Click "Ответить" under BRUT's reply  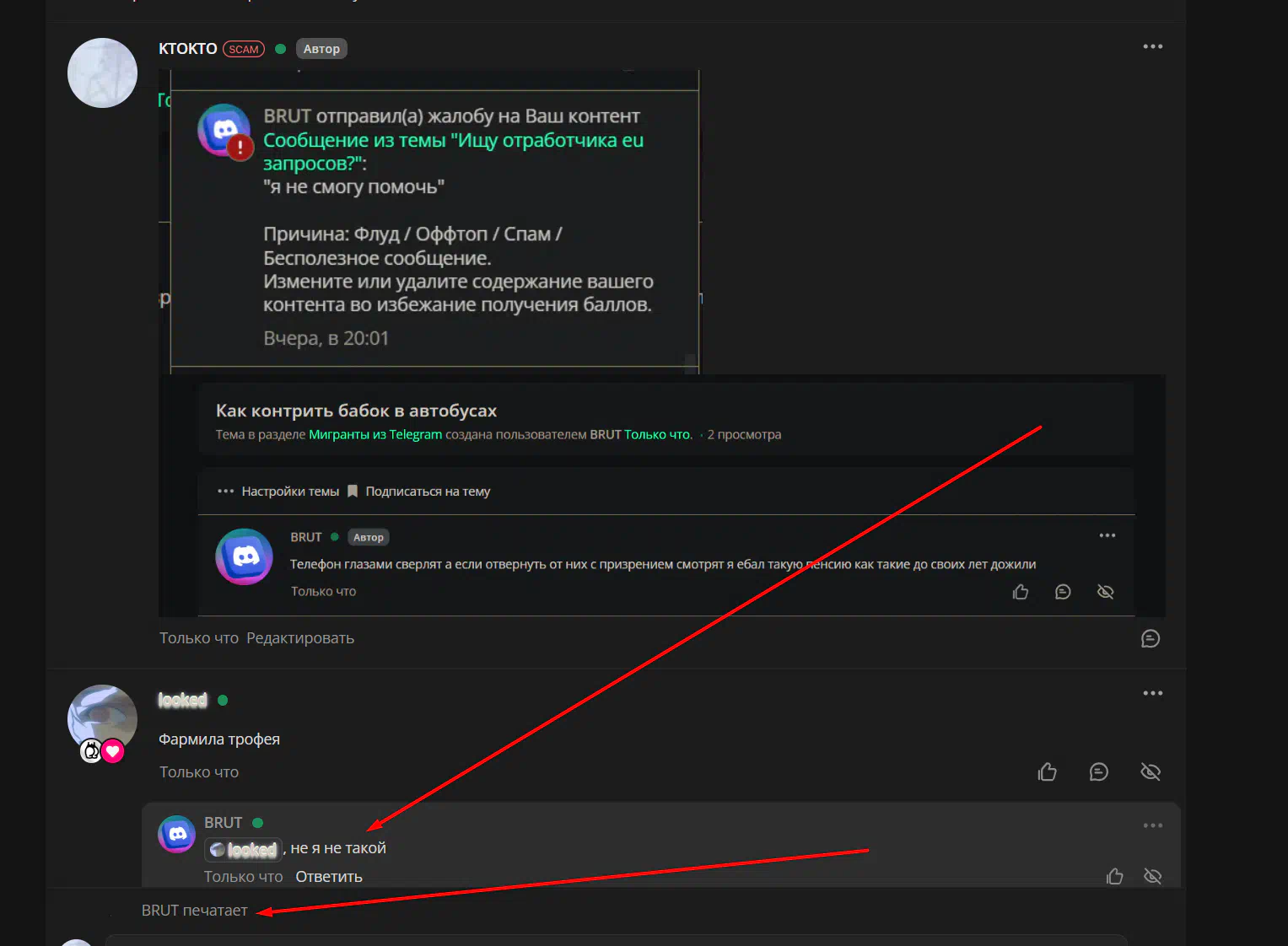coord(329,877)
